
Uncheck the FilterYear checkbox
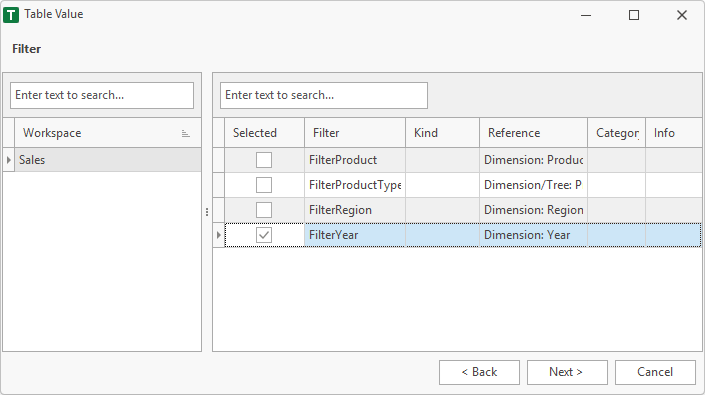(264, 235)
